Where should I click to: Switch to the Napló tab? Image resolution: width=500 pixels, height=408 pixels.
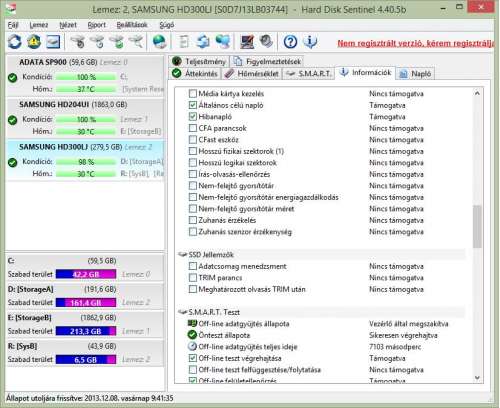tap(415, 73)
